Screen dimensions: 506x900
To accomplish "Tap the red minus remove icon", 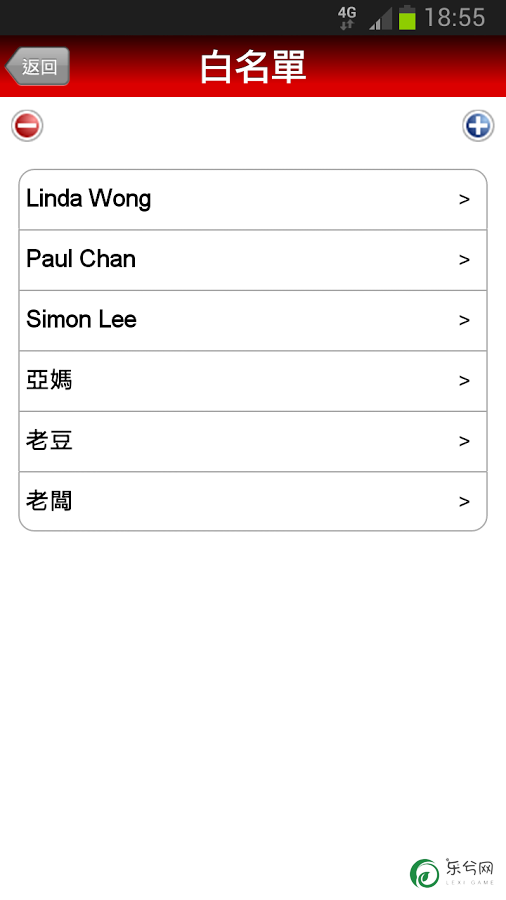I will [x=27, y=126].
